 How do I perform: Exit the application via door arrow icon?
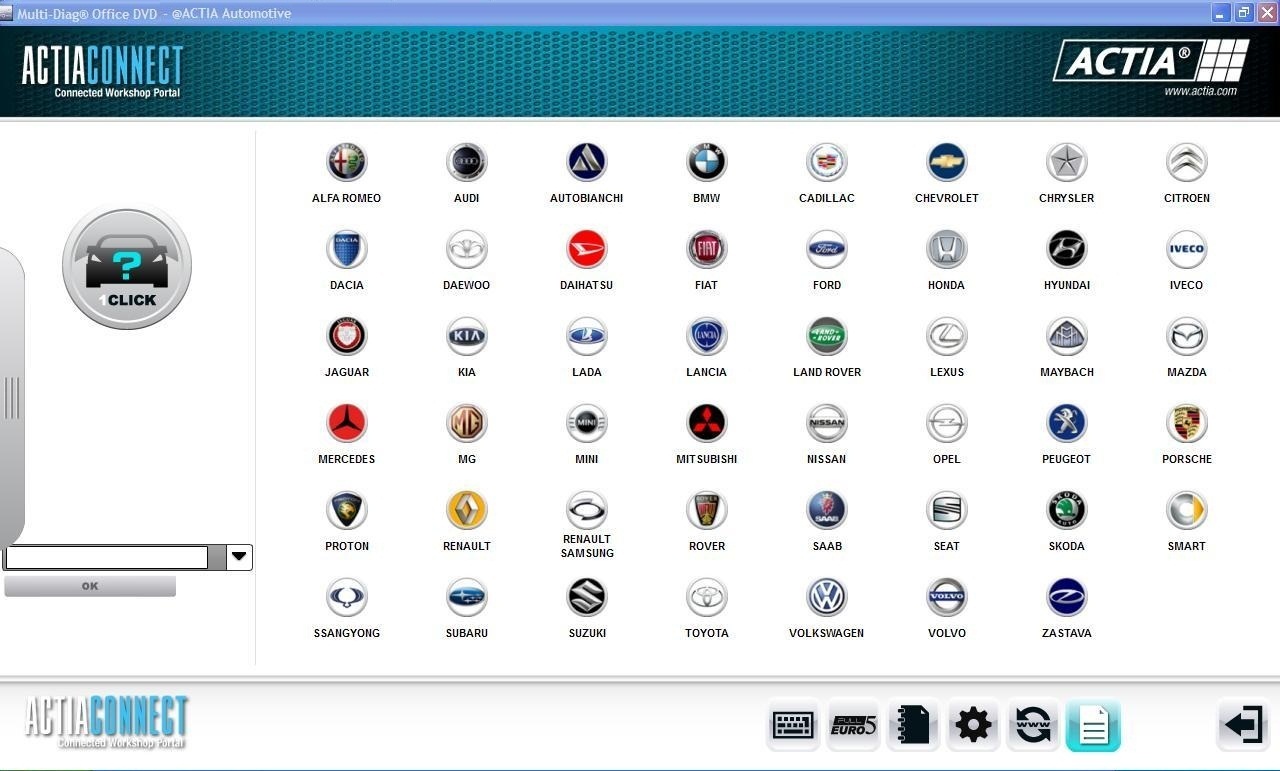(x=1244, y=724)
